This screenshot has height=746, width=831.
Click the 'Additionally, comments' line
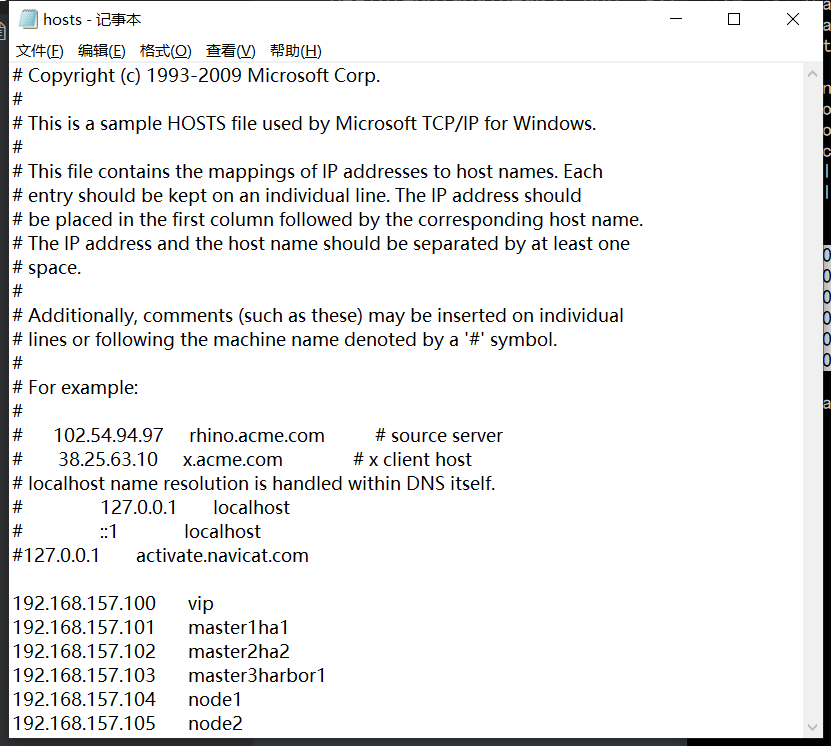[x=318, y=316]
